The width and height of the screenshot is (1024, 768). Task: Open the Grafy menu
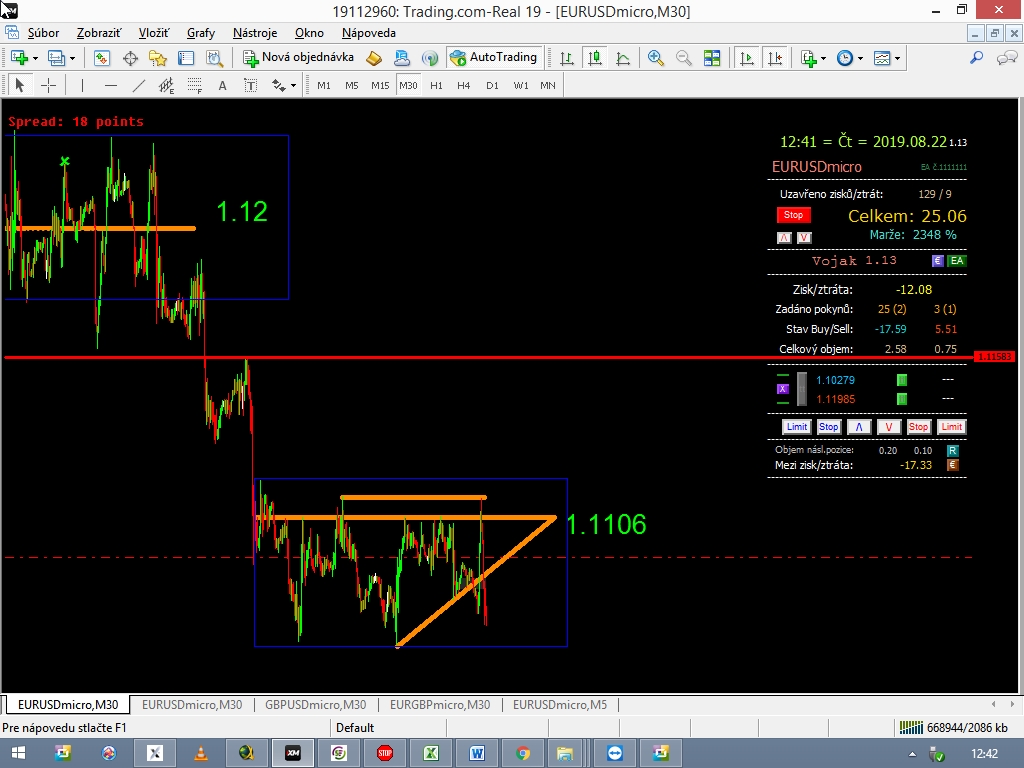[x=200, y=33]
